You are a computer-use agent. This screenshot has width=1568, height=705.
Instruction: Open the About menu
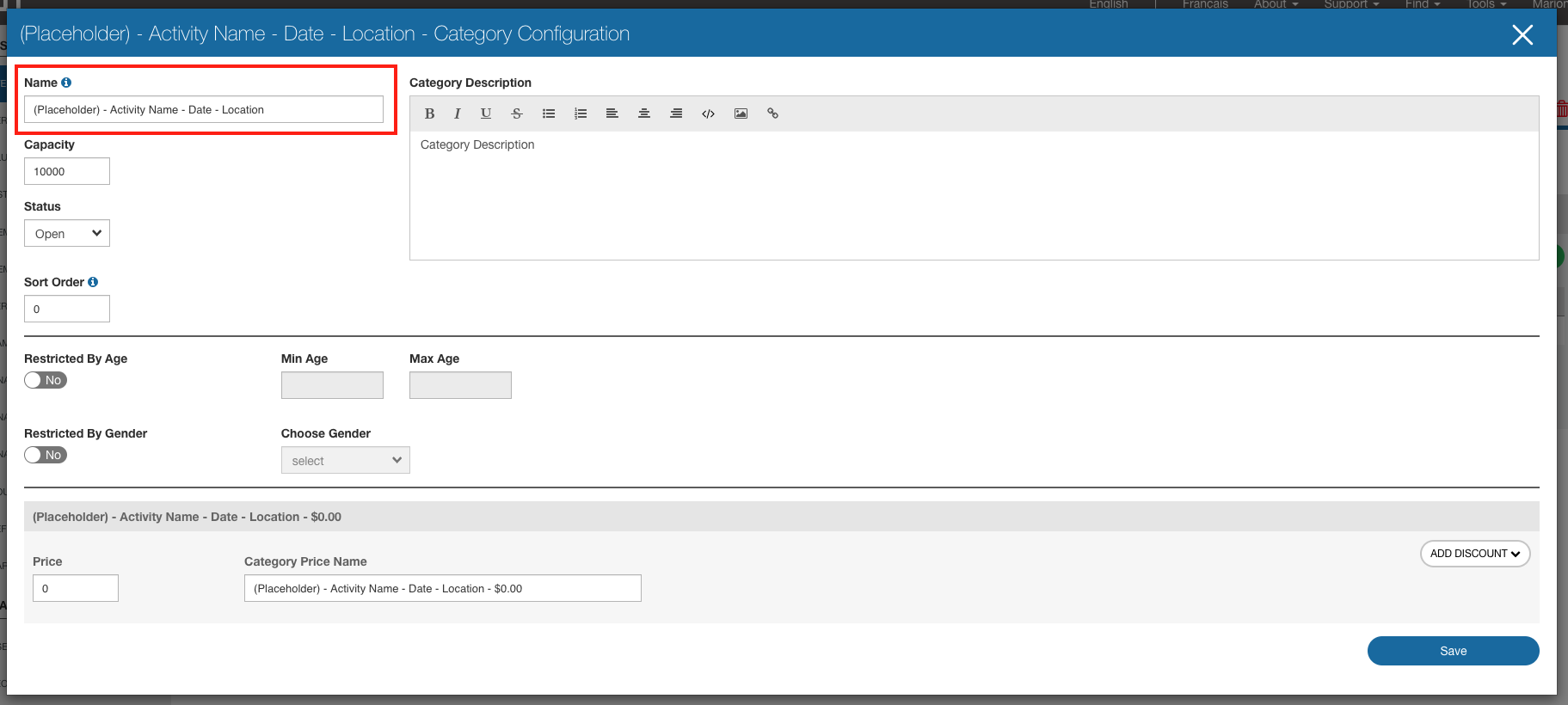point(1276,4)
